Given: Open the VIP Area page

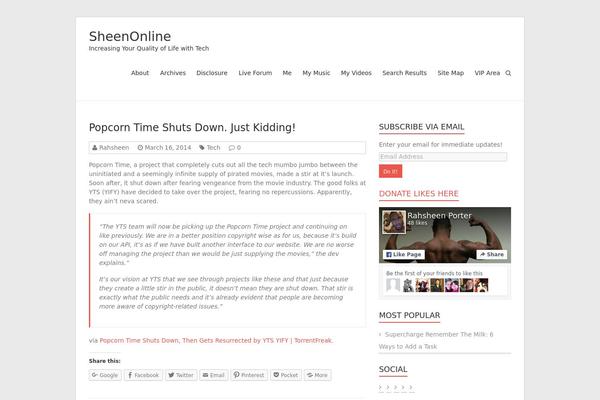Looking at the screenshot, I should coord(487,73).
